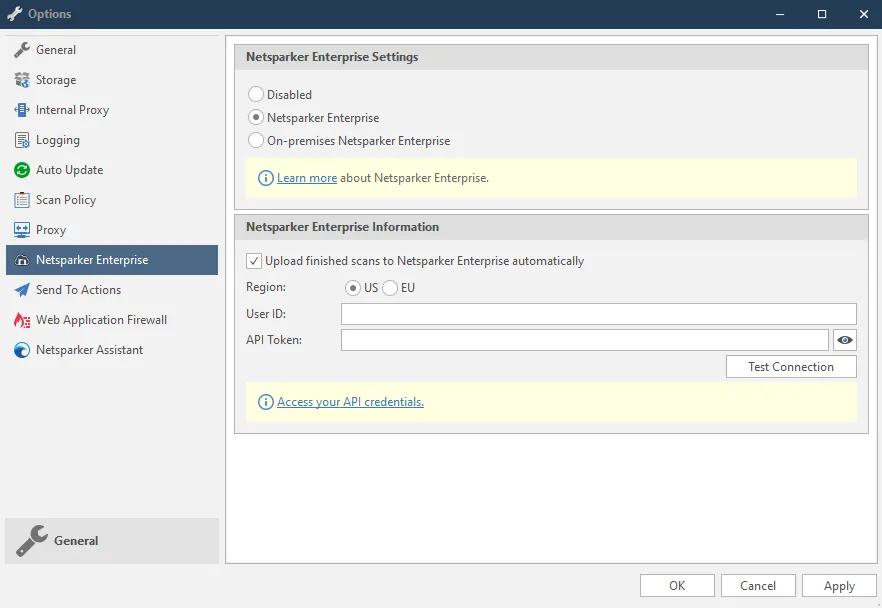Viewport: 882px width, 608px height.
Task: Go to Web Application Firewall settings
Action: coord(112,320)
